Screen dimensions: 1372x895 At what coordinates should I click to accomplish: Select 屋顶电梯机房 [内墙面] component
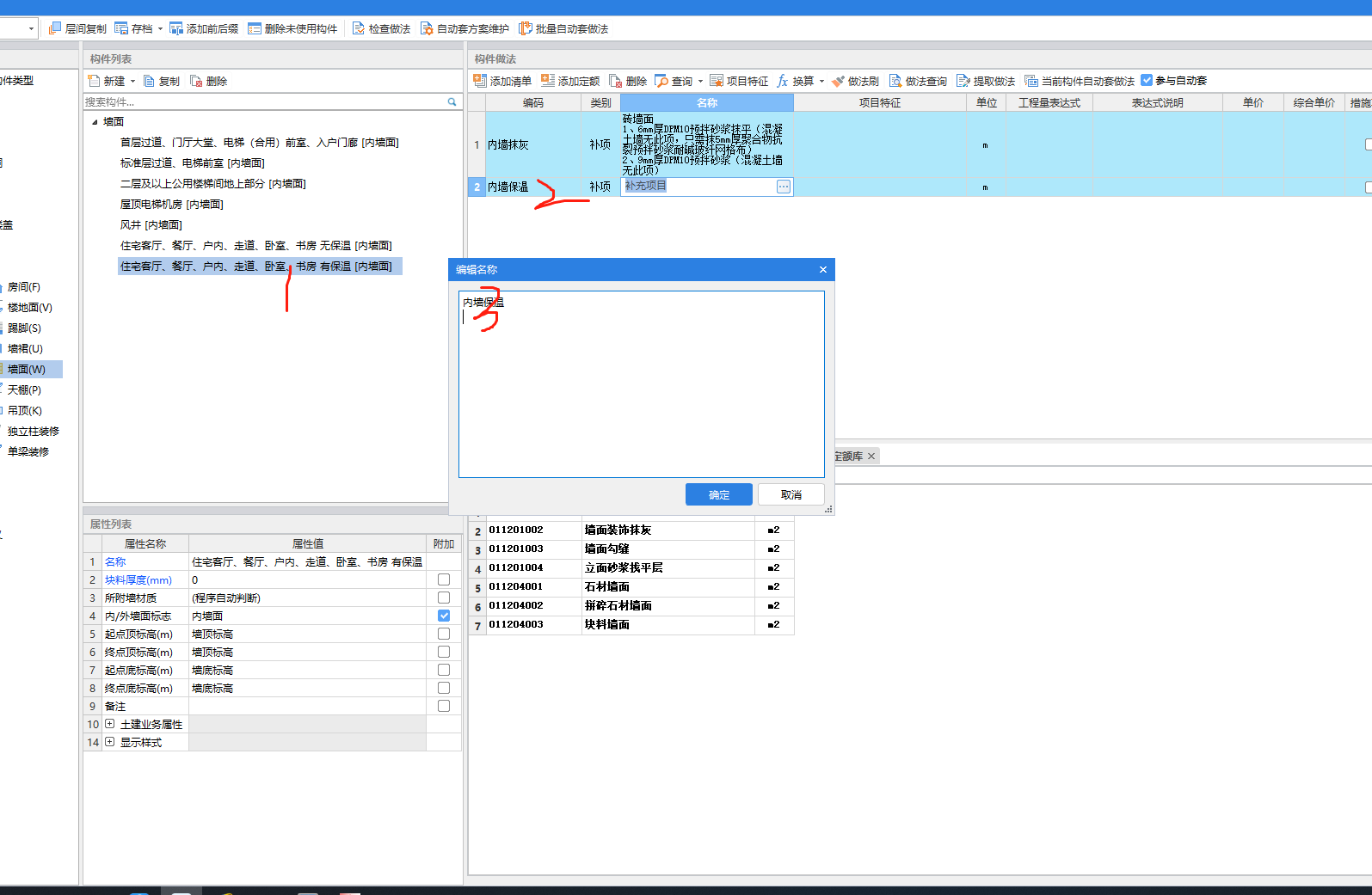[172, 205]
